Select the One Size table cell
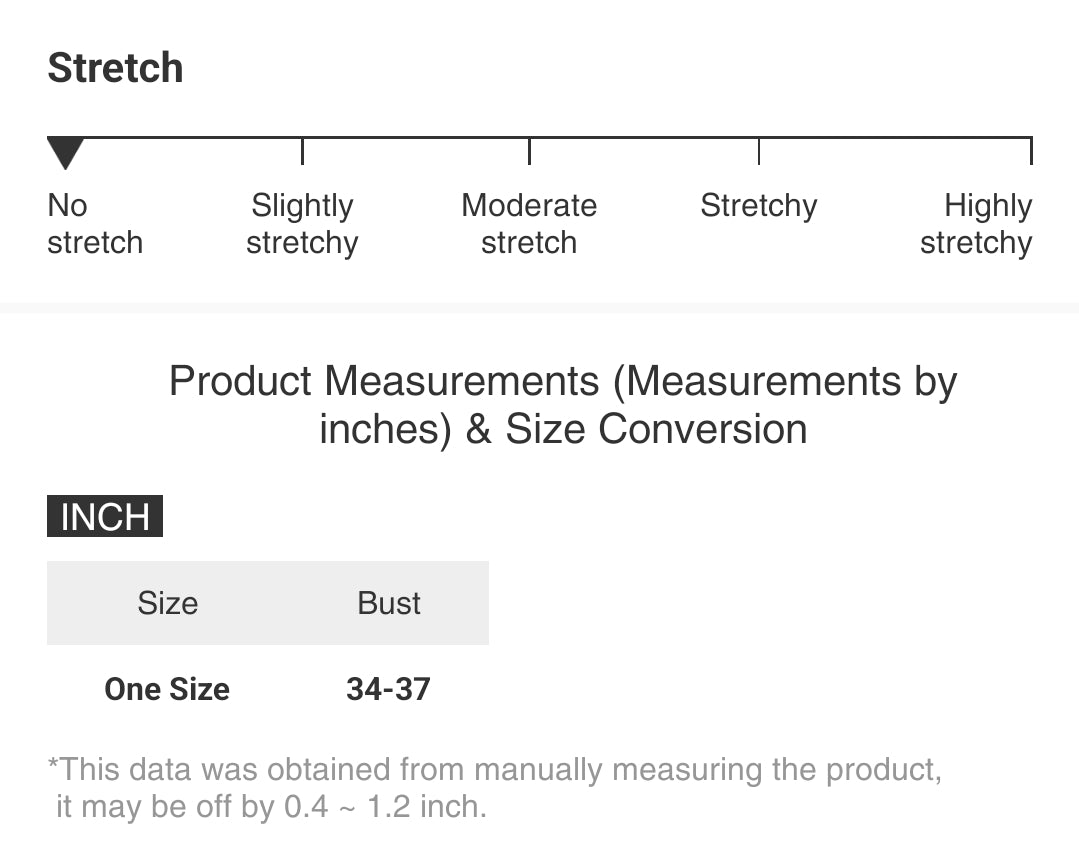Screen dimensions: 1079x845 [167, 689]
